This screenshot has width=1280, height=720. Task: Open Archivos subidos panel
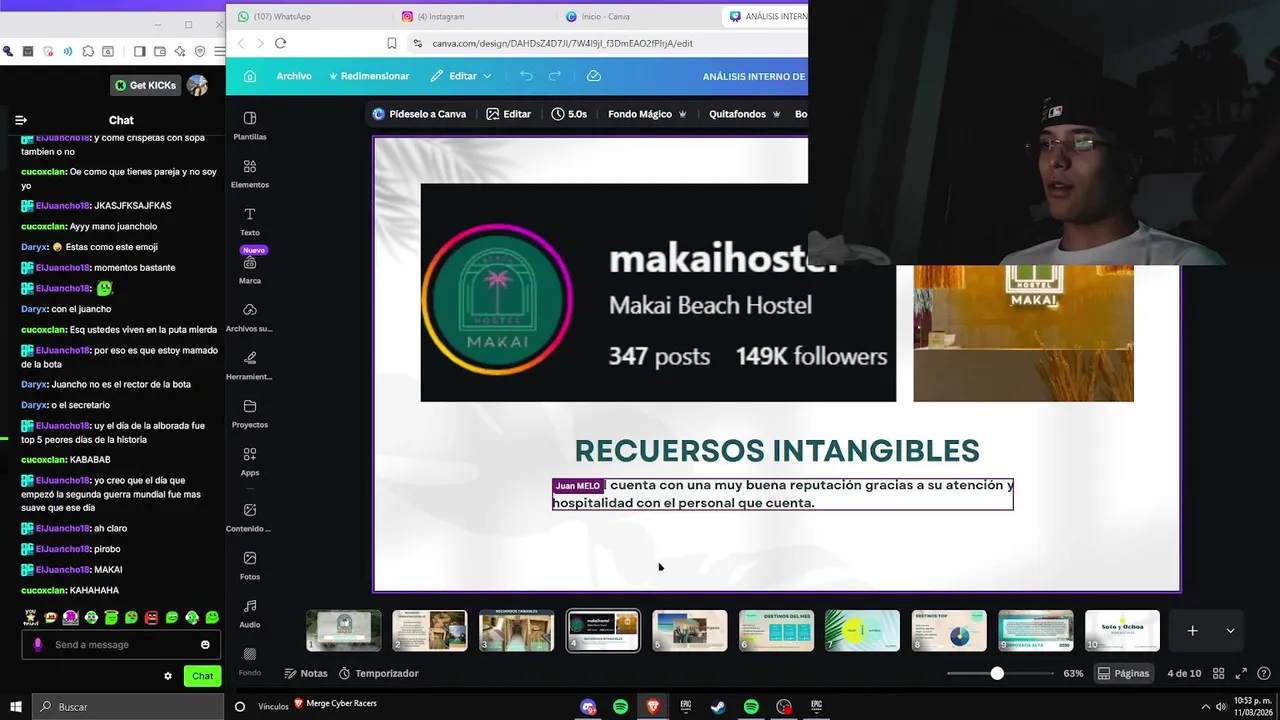coord(250,317)
